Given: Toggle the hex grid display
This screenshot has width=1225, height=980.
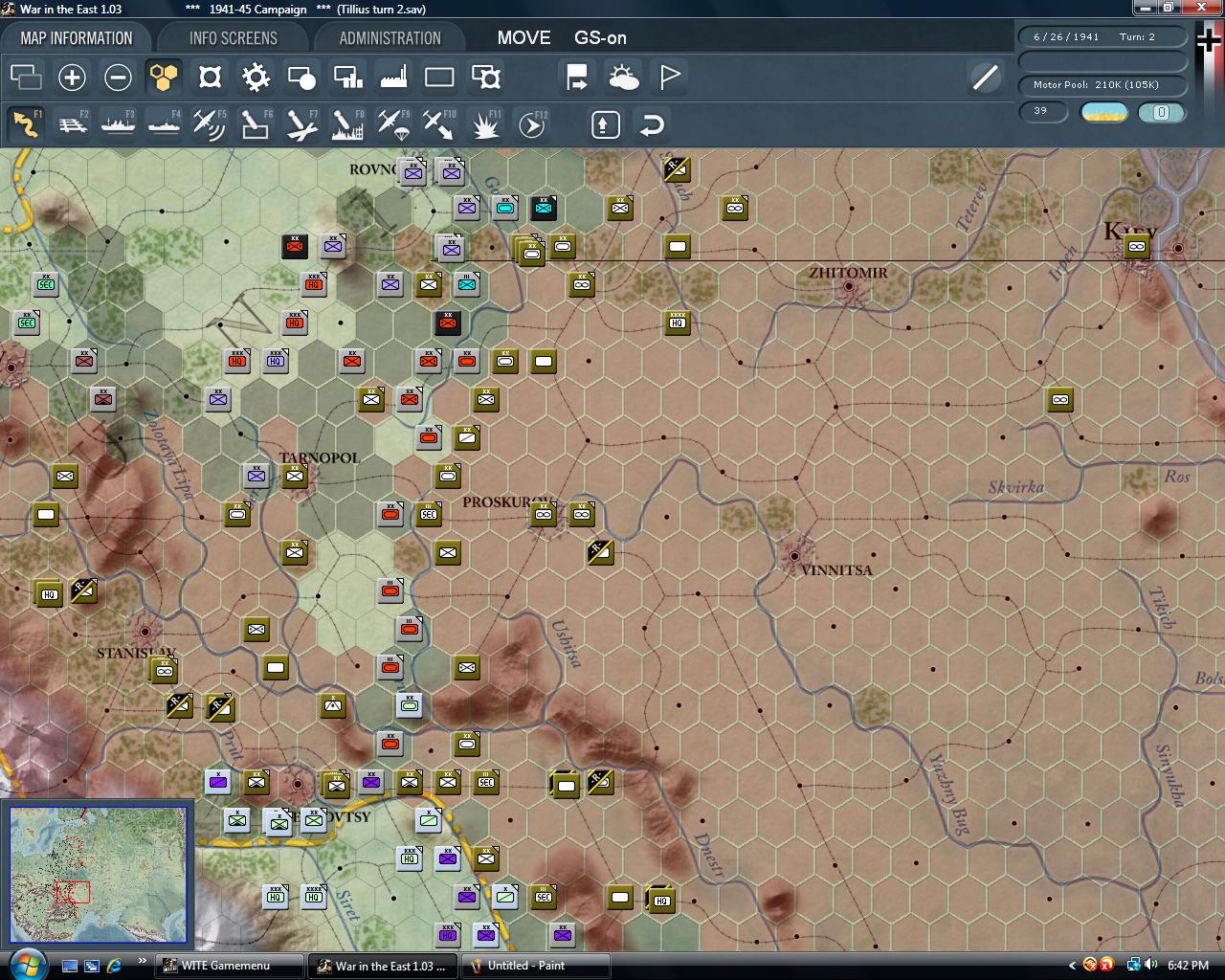Looking at the screenshot, I should 164,78.
